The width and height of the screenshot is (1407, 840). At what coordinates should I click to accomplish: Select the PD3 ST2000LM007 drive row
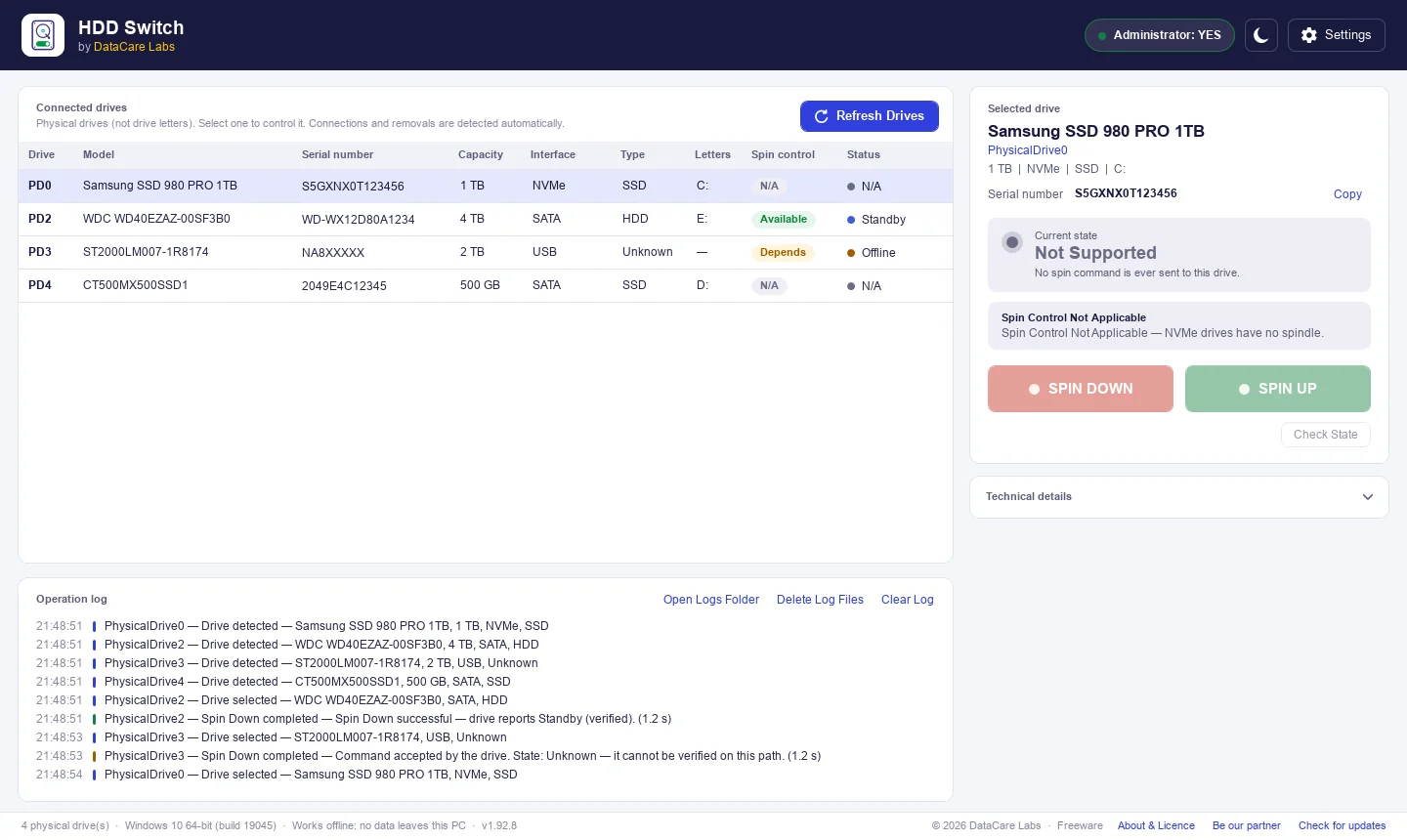pos(486,252)
